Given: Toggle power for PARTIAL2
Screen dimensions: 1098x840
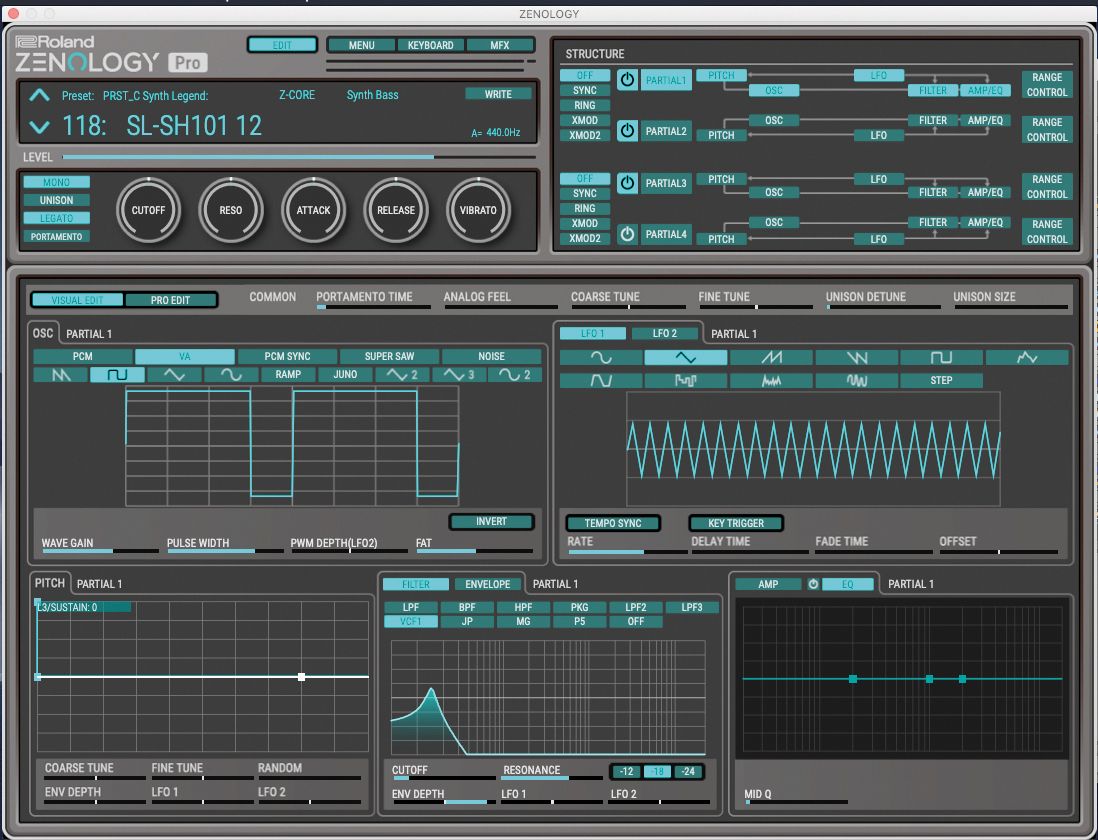Looking at the screenshot, I should pos(627,131).
